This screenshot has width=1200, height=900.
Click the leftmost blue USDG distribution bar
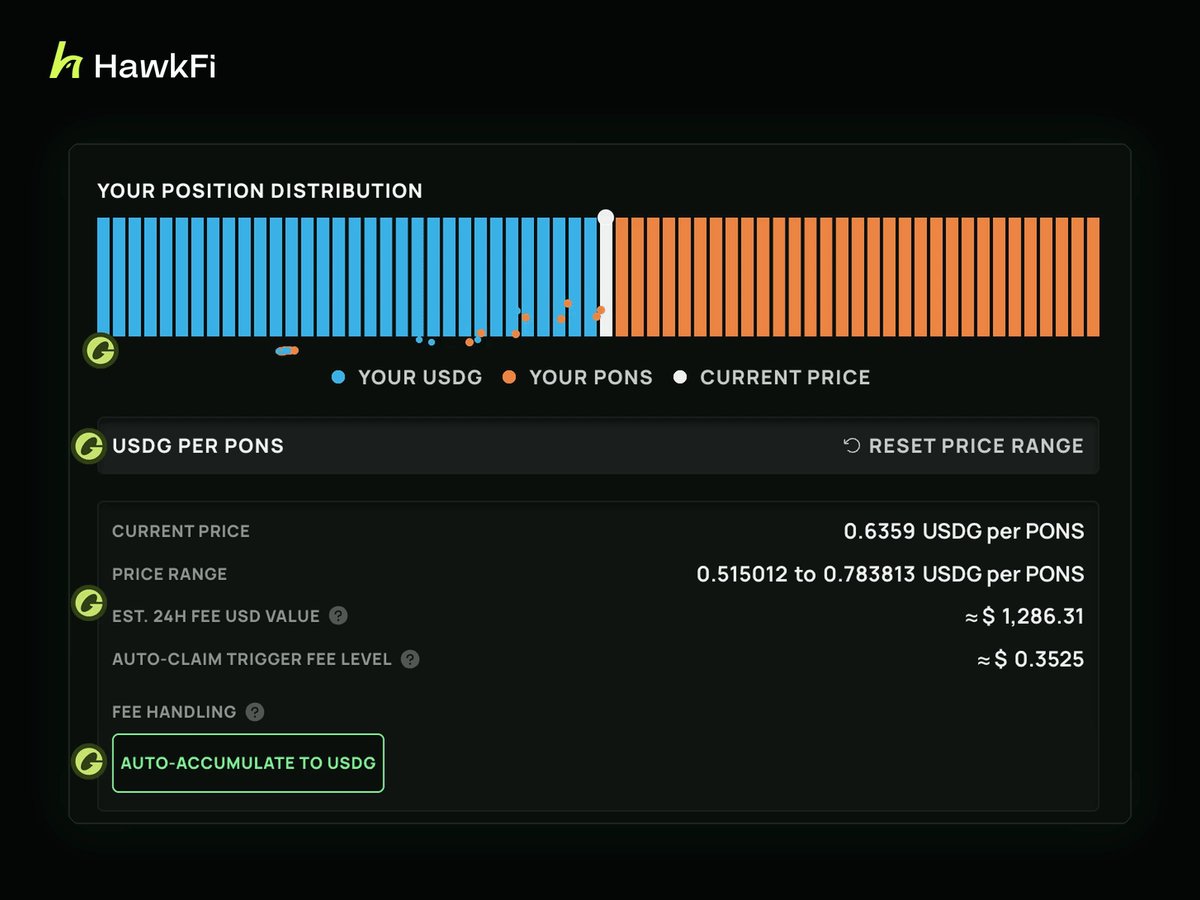[103, 277]
